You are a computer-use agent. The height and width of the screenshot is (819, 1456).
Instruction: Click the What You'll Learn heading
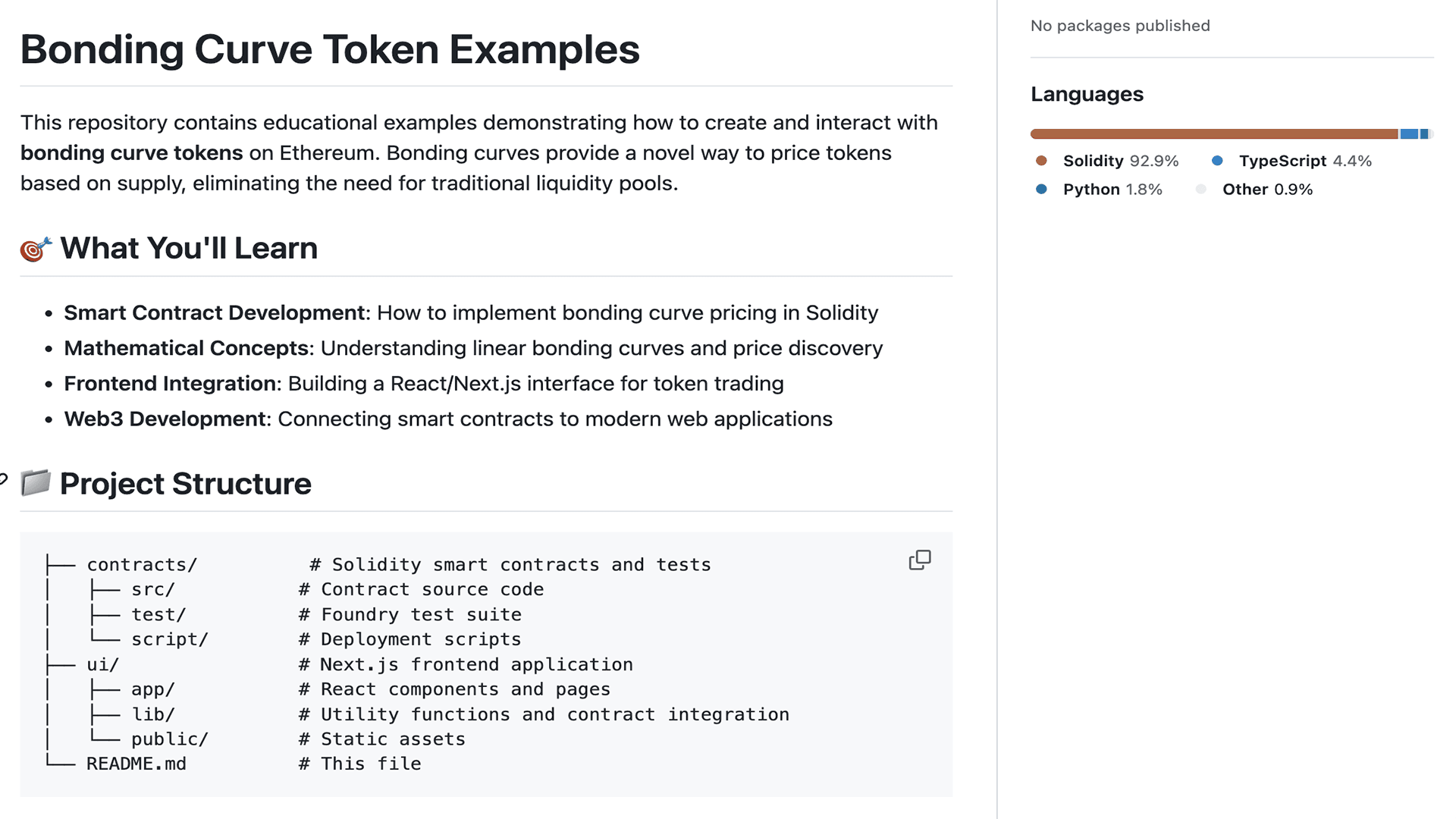[x=189, y=248]
